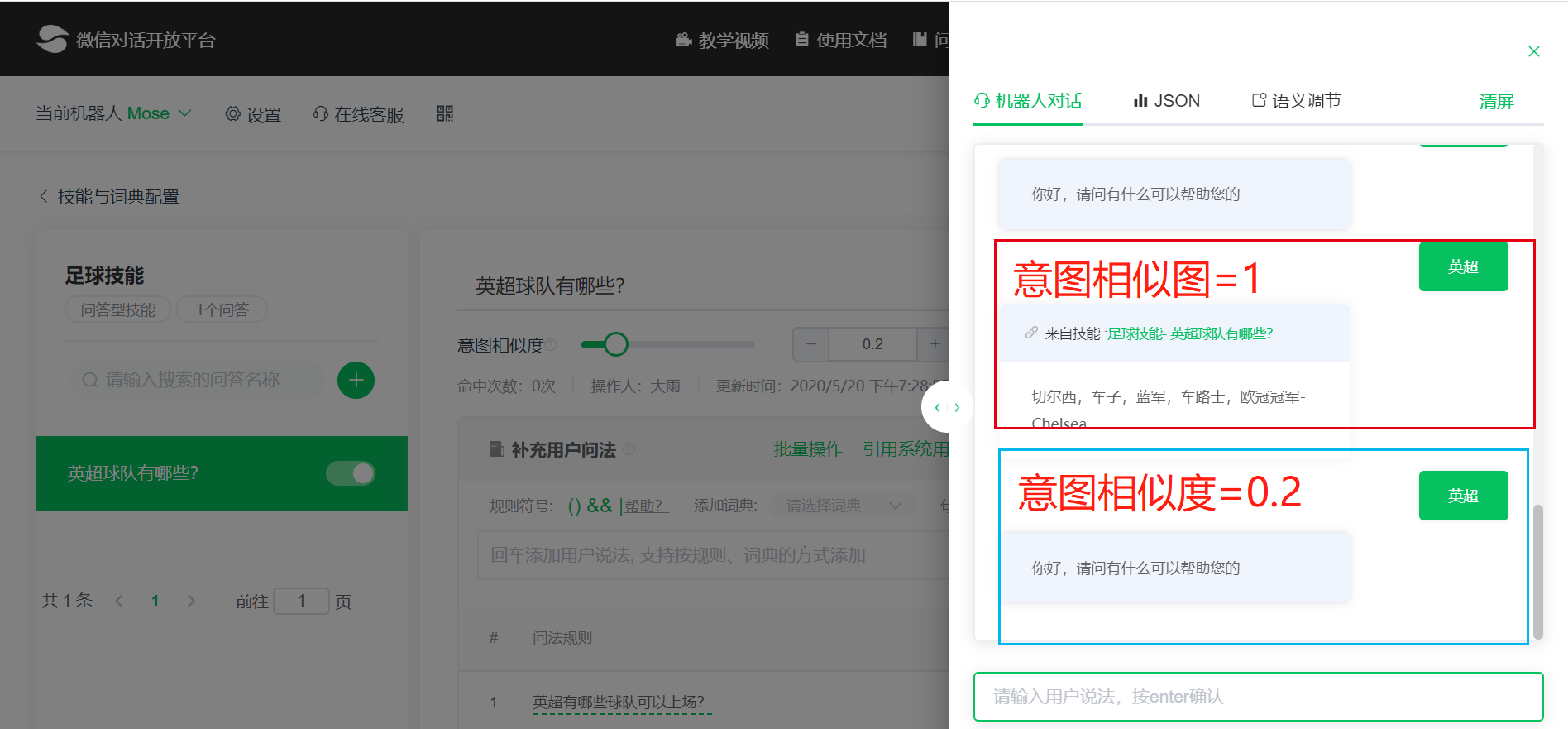Open 在线客服 online customer service
Screen dimensions: 1568x729
point(358,114)
